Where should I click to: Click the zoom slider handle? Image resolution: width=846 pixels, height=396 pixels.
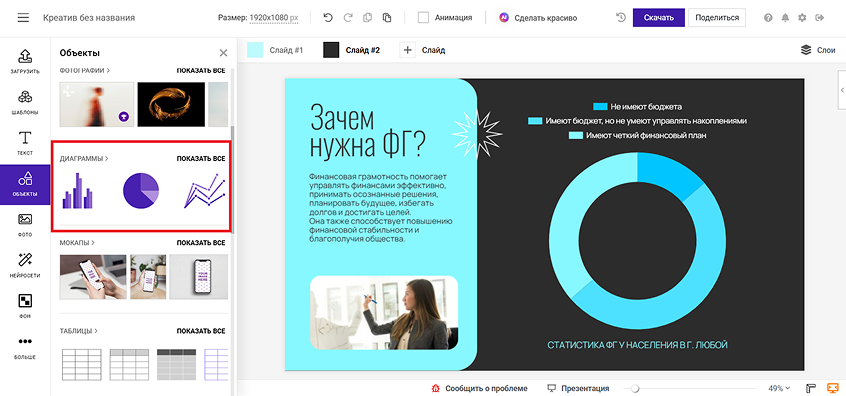click(635, 388)
